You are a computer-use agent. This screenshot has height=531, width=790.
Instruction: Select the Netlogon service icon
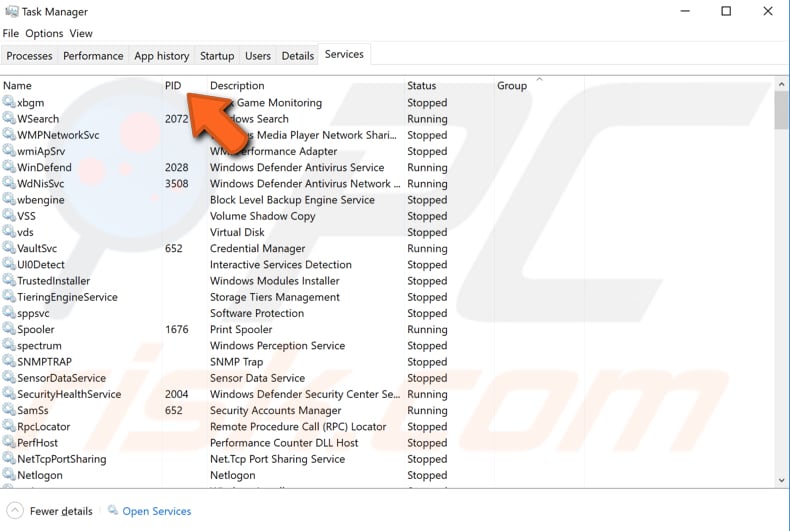pyautogui.click(x=9, y=474)
